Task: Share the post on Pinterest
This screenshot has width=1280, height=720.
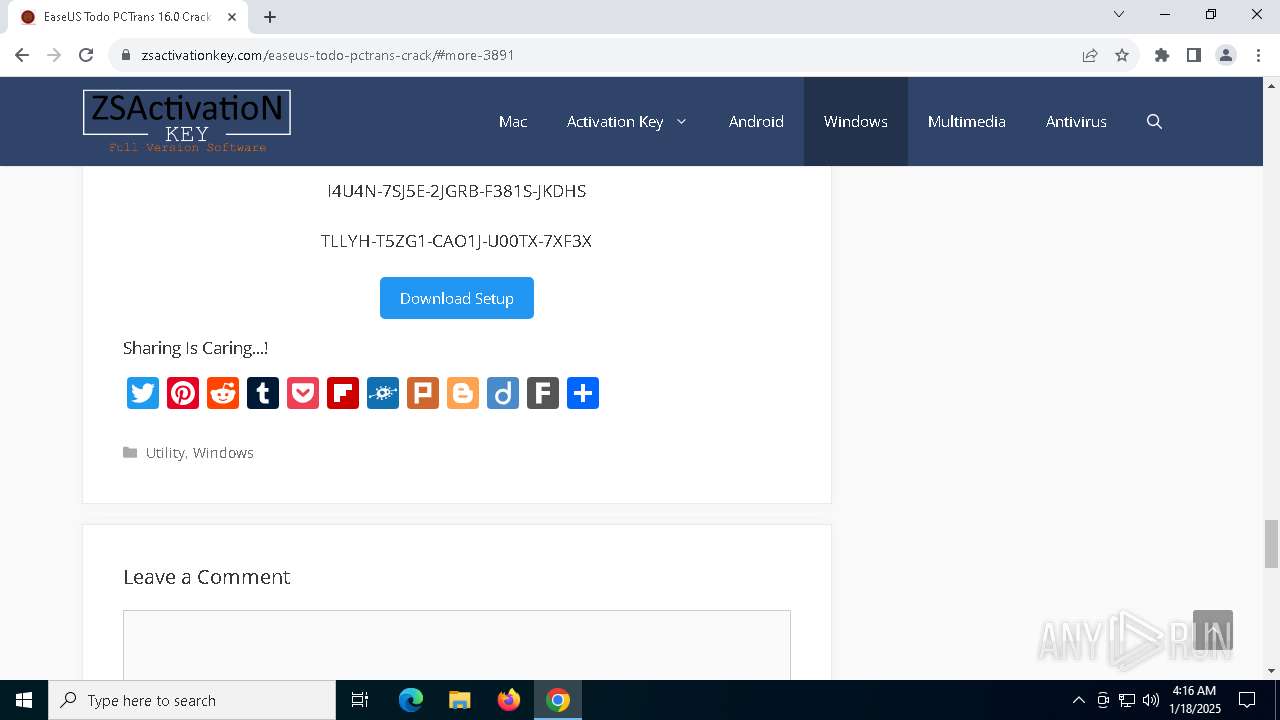Action: click(x=183, y=393)
